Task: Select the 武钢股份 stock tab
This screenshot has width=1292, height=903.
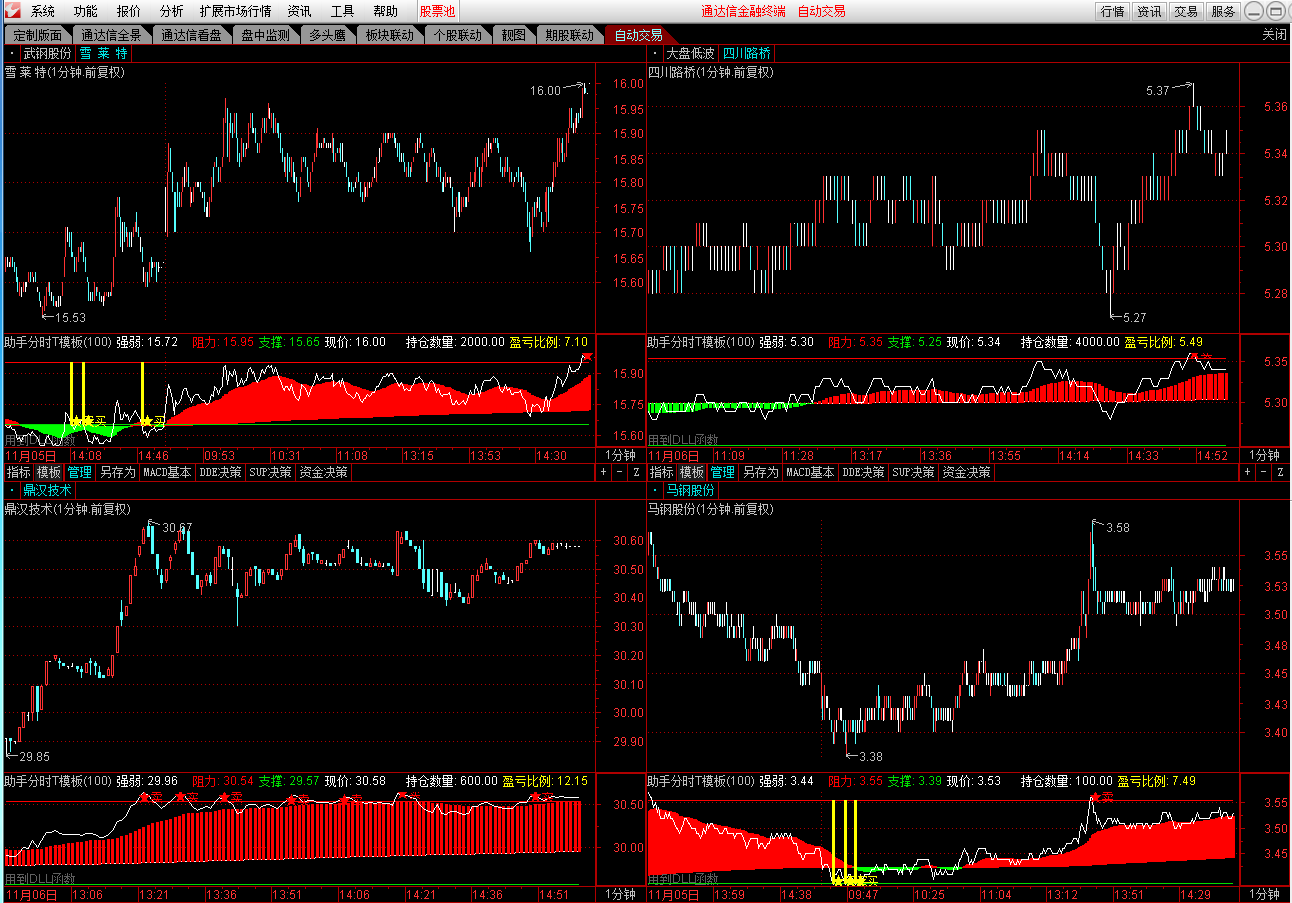Action: click(47, 54)
